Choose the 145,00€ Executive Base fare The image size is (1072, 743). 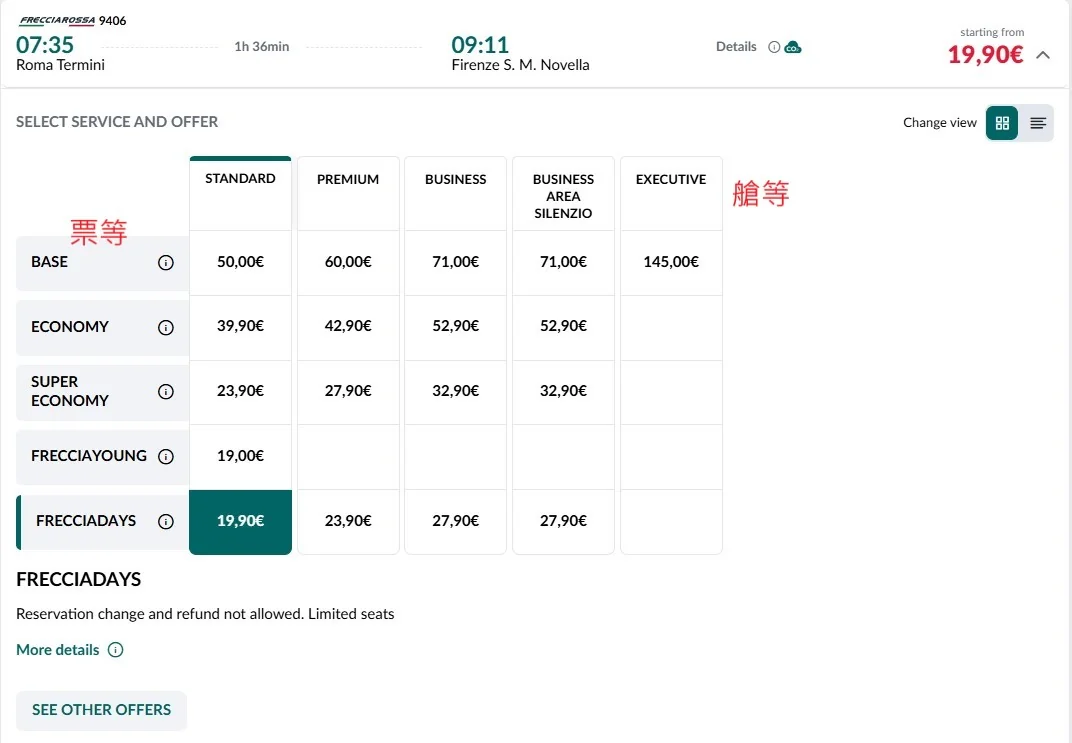tap(671, 262)
